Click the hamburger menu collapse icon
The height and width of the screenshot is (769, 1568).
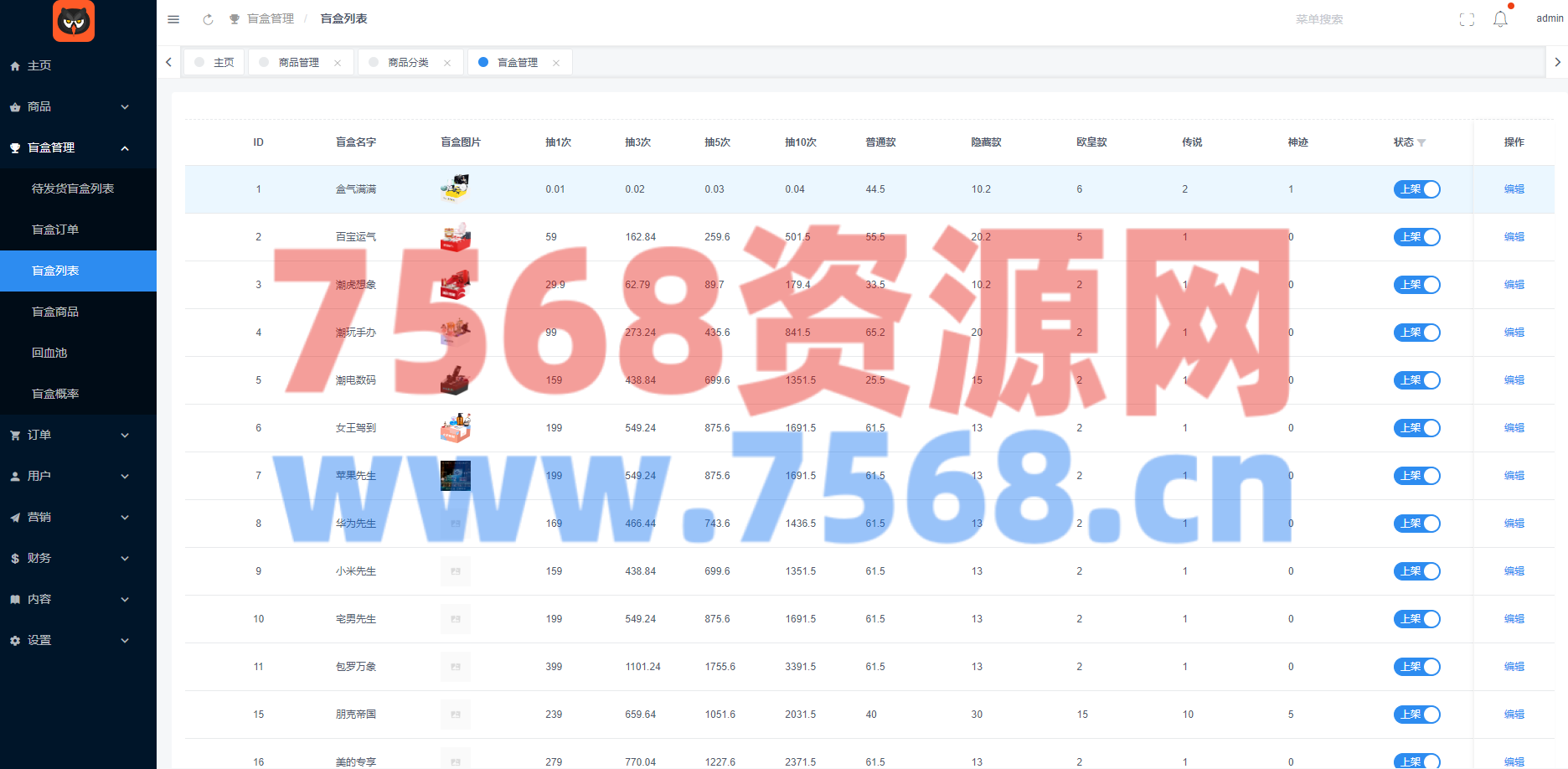[x=173, y=19]
